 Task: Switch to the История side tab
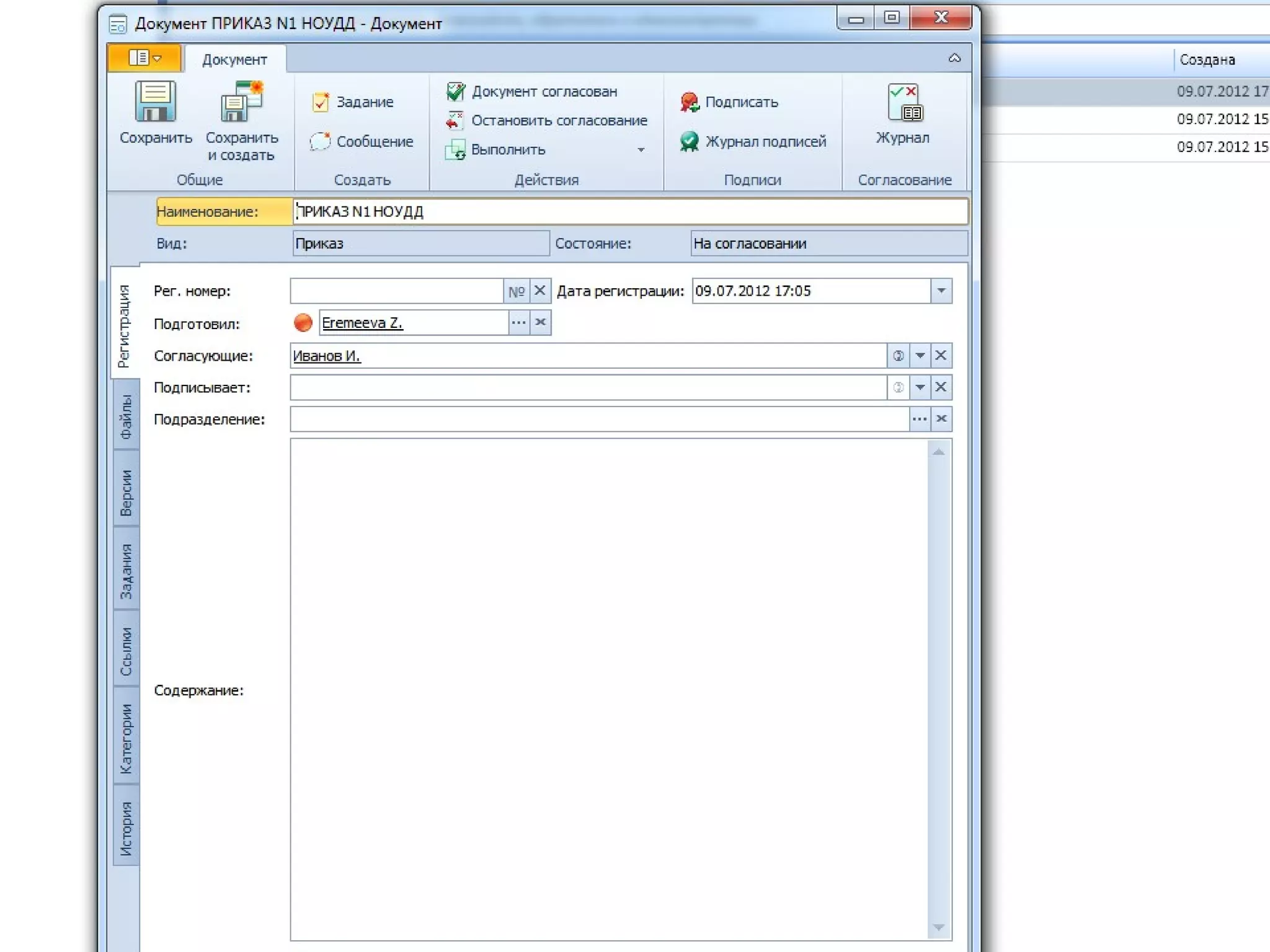(x=127, y=828)
